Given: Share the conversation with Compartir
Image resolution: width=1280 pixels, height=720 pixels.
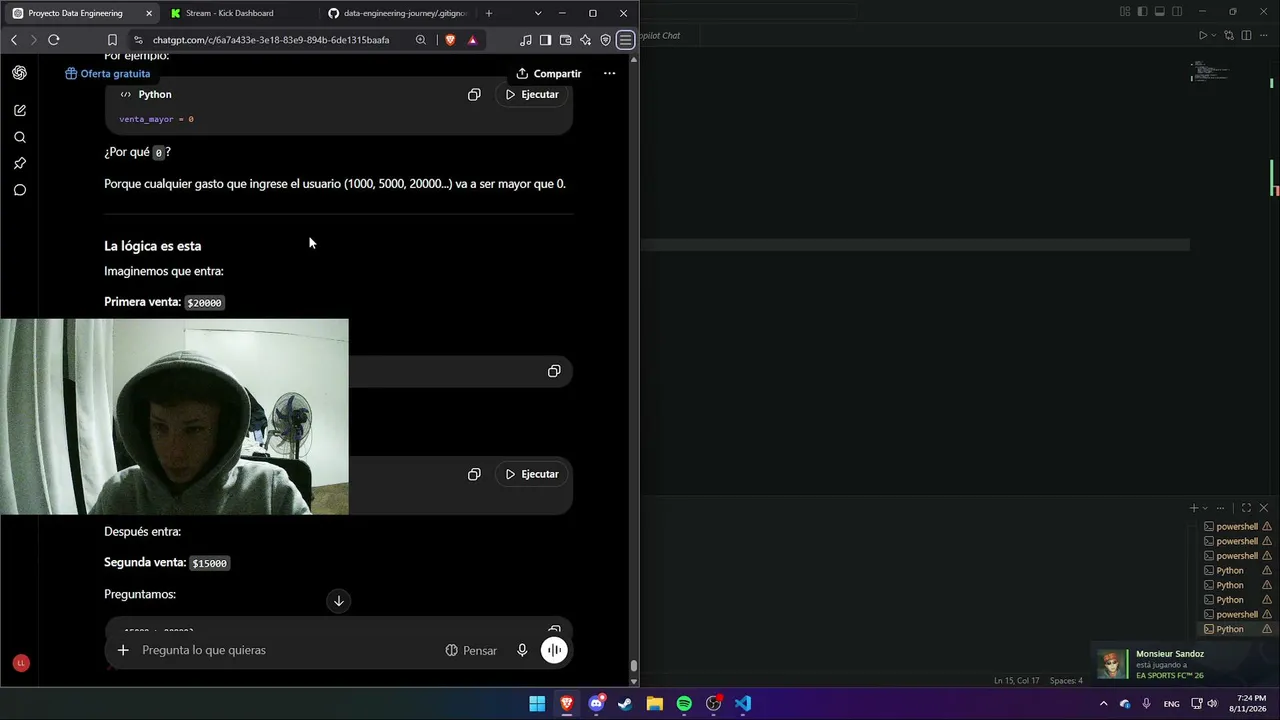Looking at the screenshot, I should point(548,73).
